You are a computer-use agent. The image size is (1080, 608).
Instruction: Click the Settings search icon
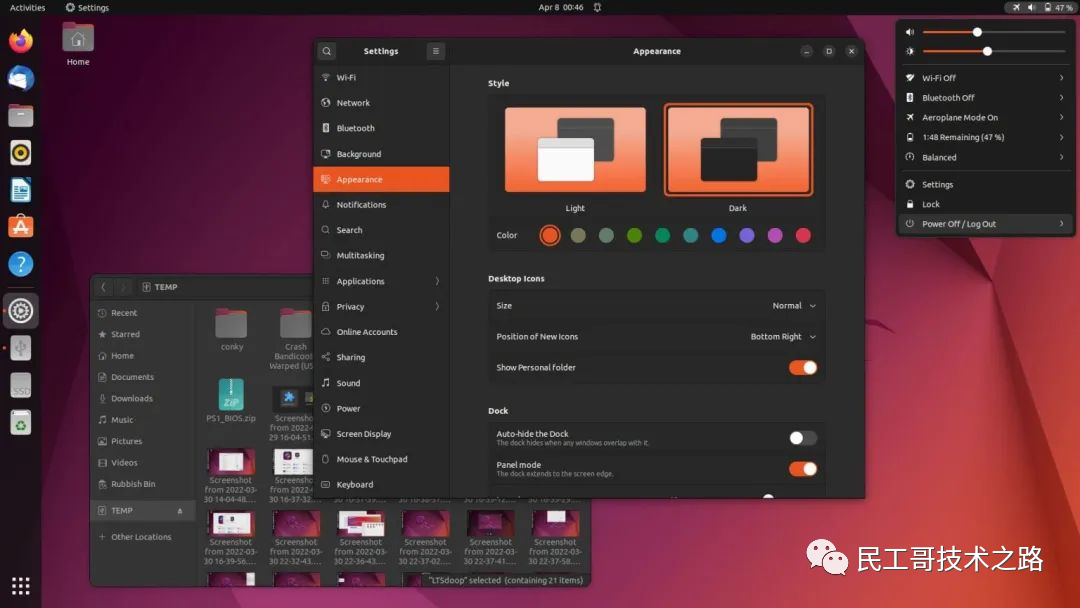pyautogui.click(x=326, y=51)
